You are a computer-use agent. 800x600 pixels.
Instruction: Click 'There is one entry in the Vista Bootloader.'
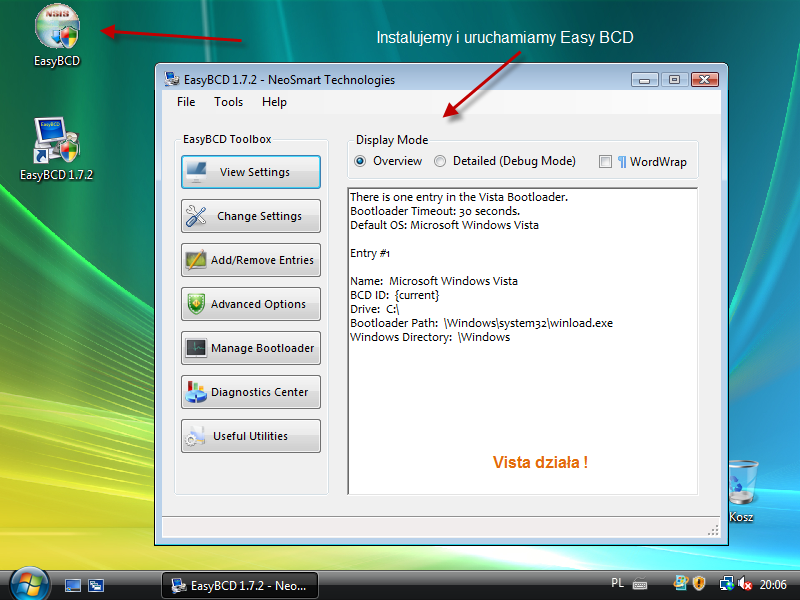coord(459,197)
